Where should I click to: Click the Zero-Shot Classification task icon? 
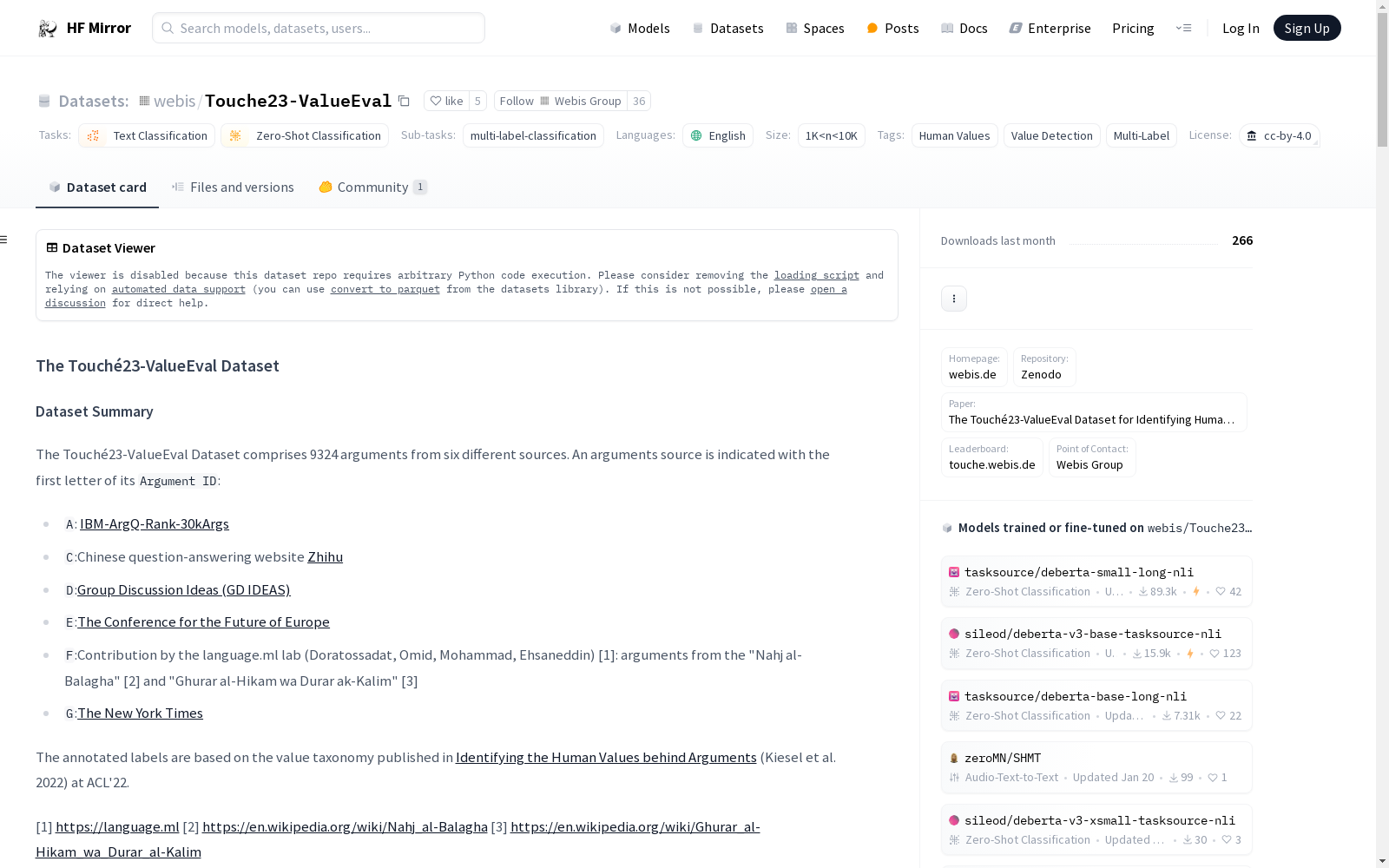tap(235, 135)
